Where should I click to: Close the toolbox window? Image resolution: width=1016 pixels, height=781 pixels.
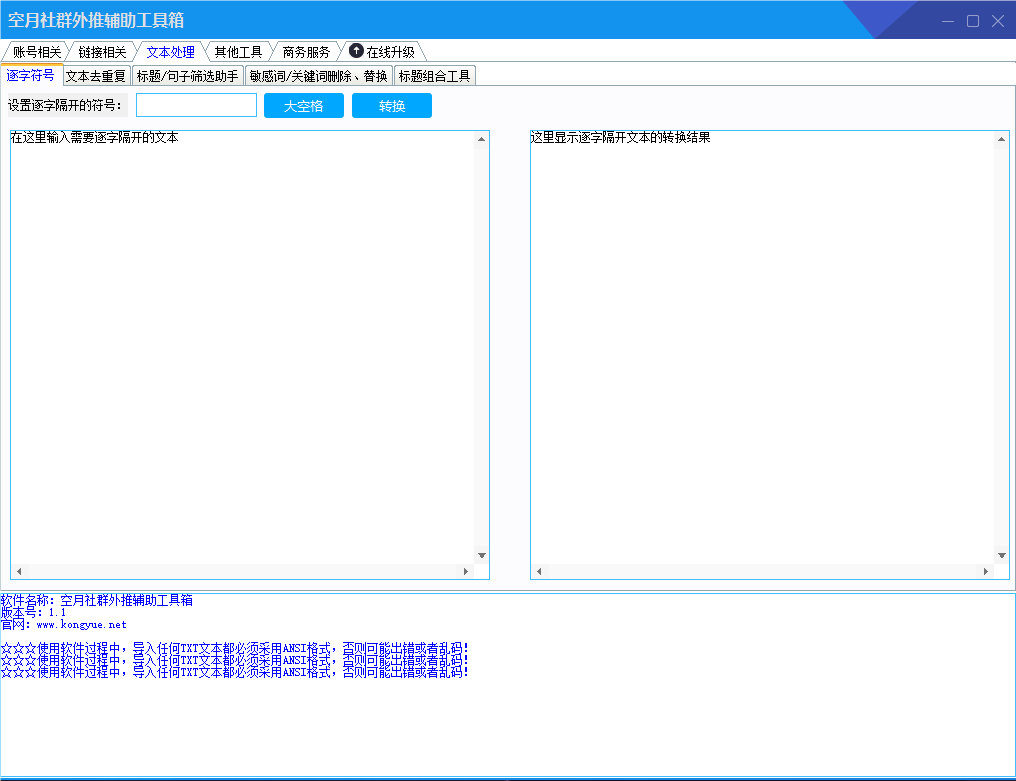(998, 21)
